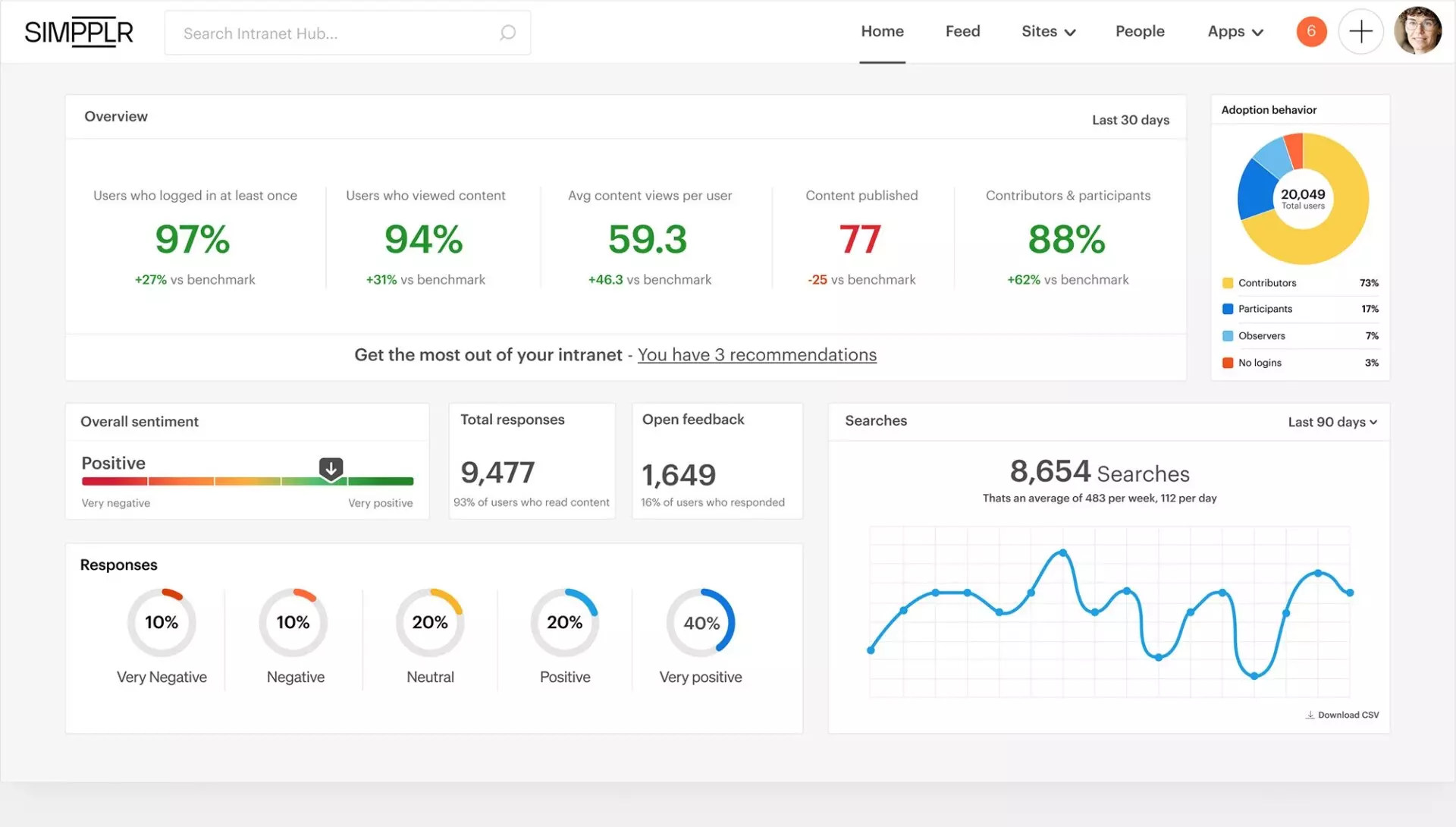This screenshot has height=827, width=1456.
Task: Select the Feed tab
Action: (963, 31)
